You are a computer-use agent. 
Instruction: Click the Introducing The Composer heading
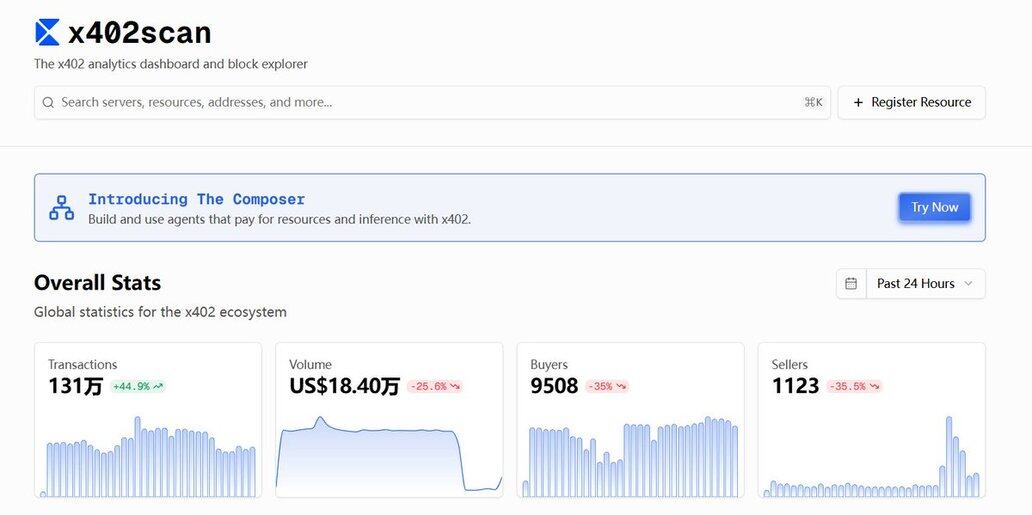click(x=196, y=199)
